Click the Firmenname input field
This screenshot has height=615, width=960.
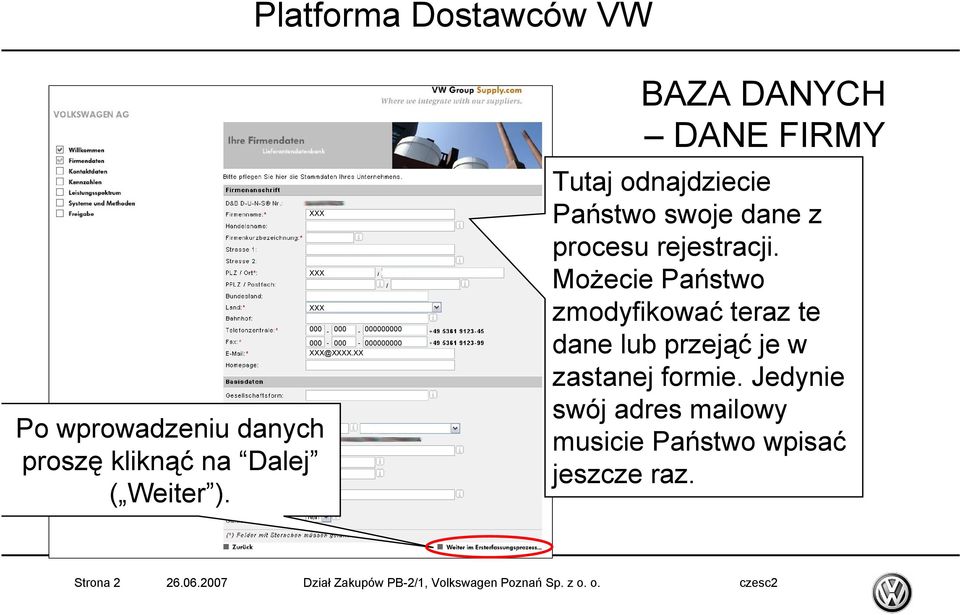(380, 214)
